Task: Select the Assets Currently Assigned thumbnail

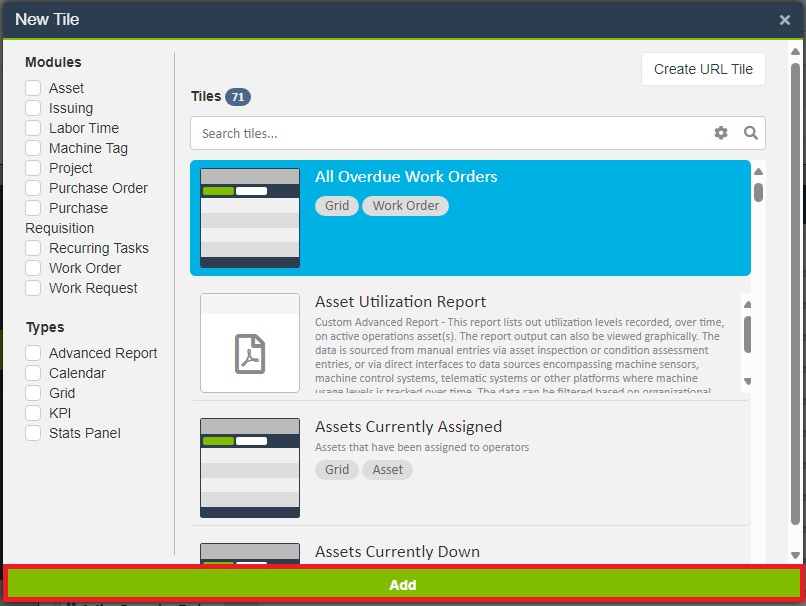Action: point(250,468)
